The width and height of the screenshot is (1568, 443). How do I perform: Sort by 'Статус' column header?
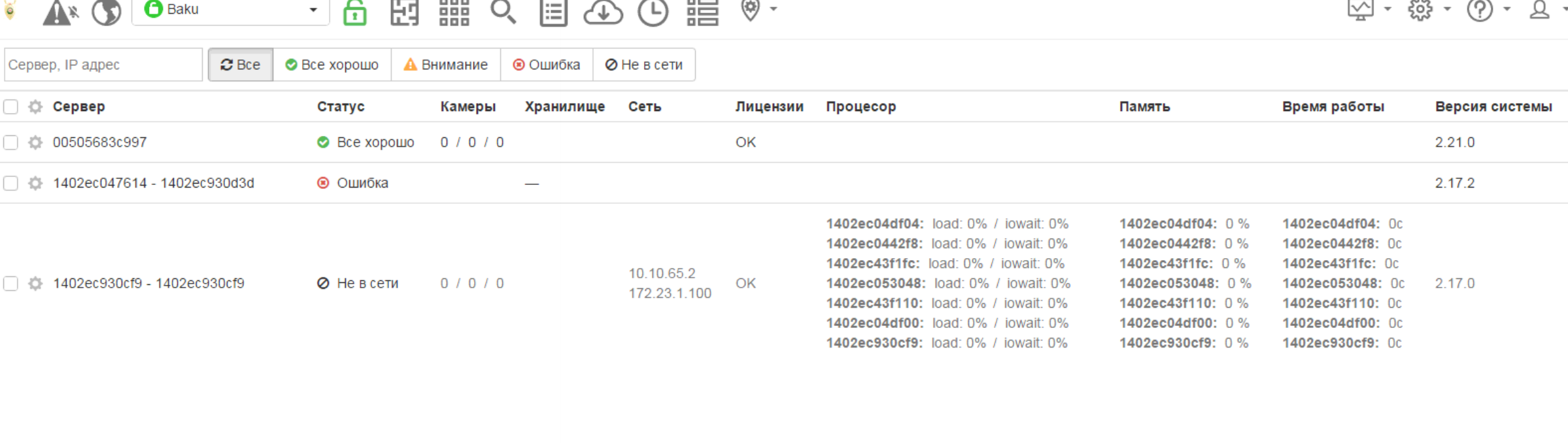click(x=341, y=107)
